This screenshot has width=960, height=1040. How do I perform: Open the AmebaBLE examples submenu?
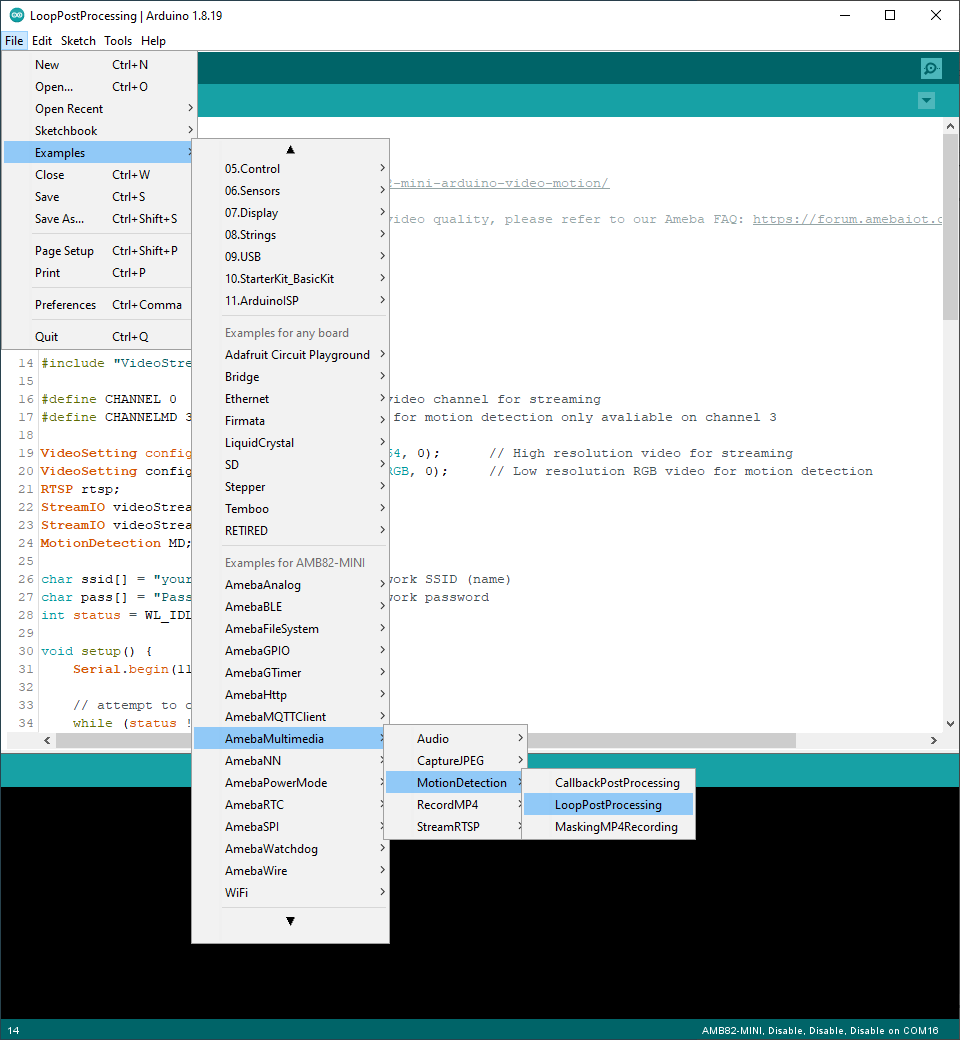click(x=291, y=606)
